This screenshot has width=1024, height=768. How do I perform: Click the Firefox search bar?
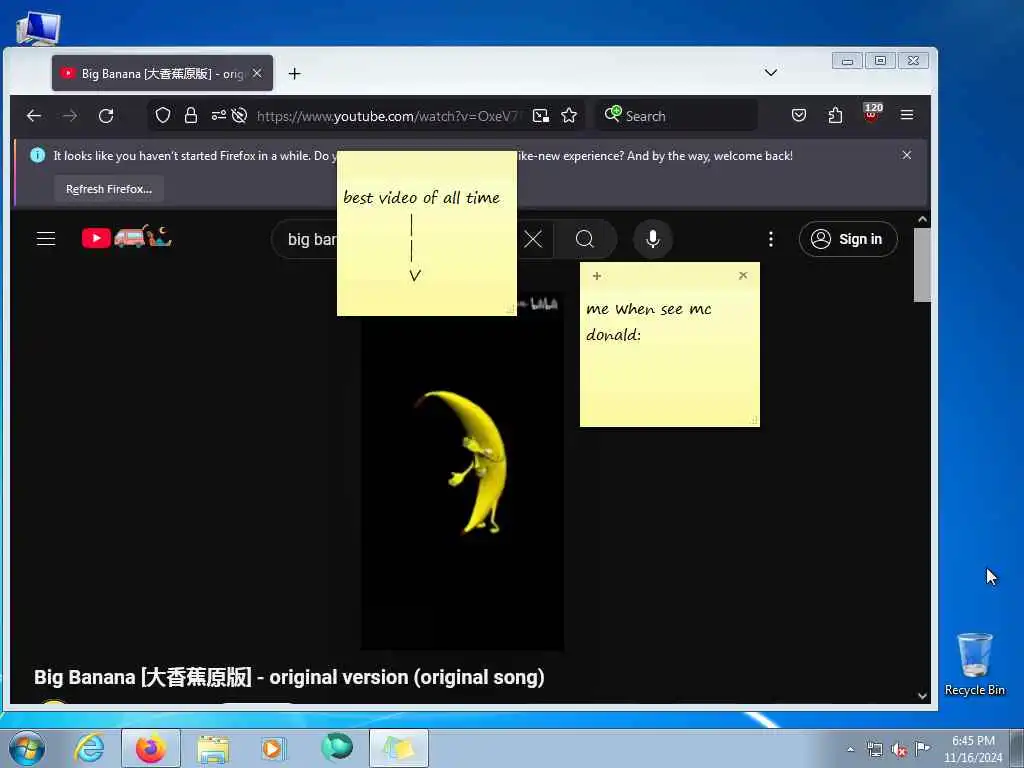click(677, 116)
